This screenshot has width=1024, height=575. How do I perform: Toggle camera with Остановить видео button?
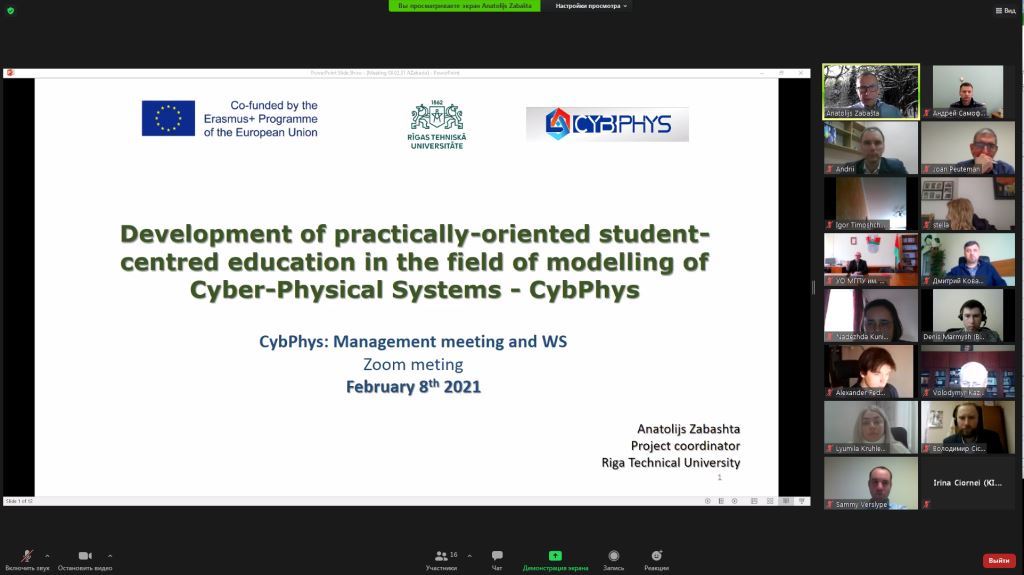(x=85, y=556)
